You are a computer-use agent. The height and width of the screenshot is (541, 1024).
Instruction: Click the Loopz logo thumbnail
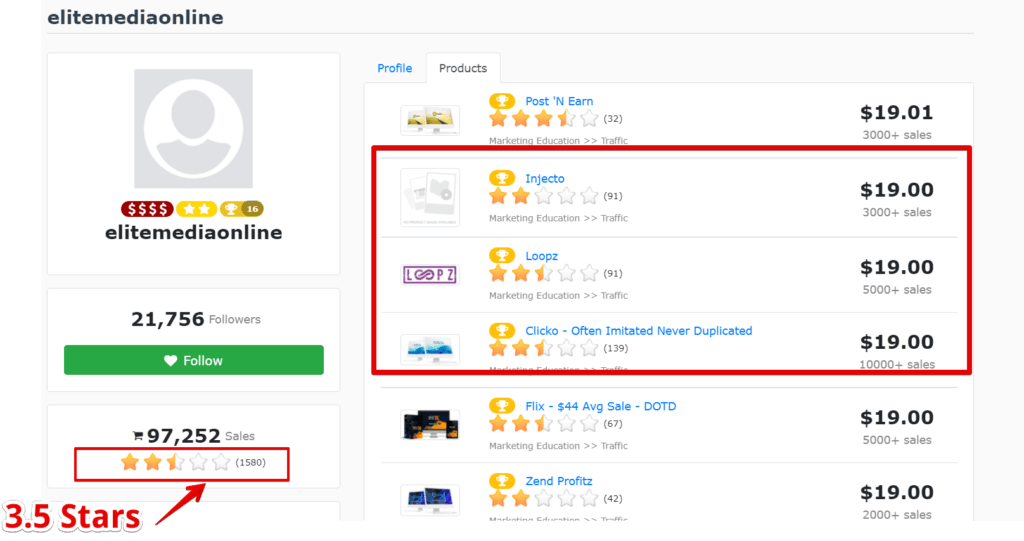coord(430,274)
